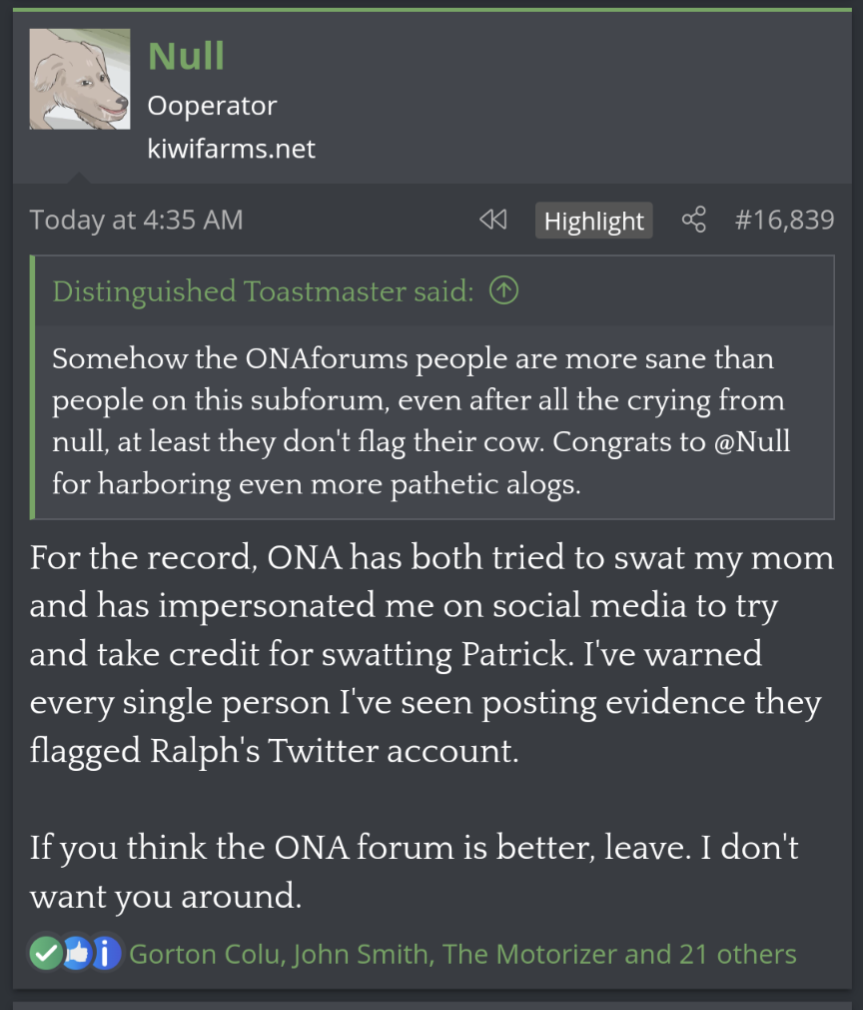
Task: Click the kiwifarms.net text under username
Action: point(231,149)
